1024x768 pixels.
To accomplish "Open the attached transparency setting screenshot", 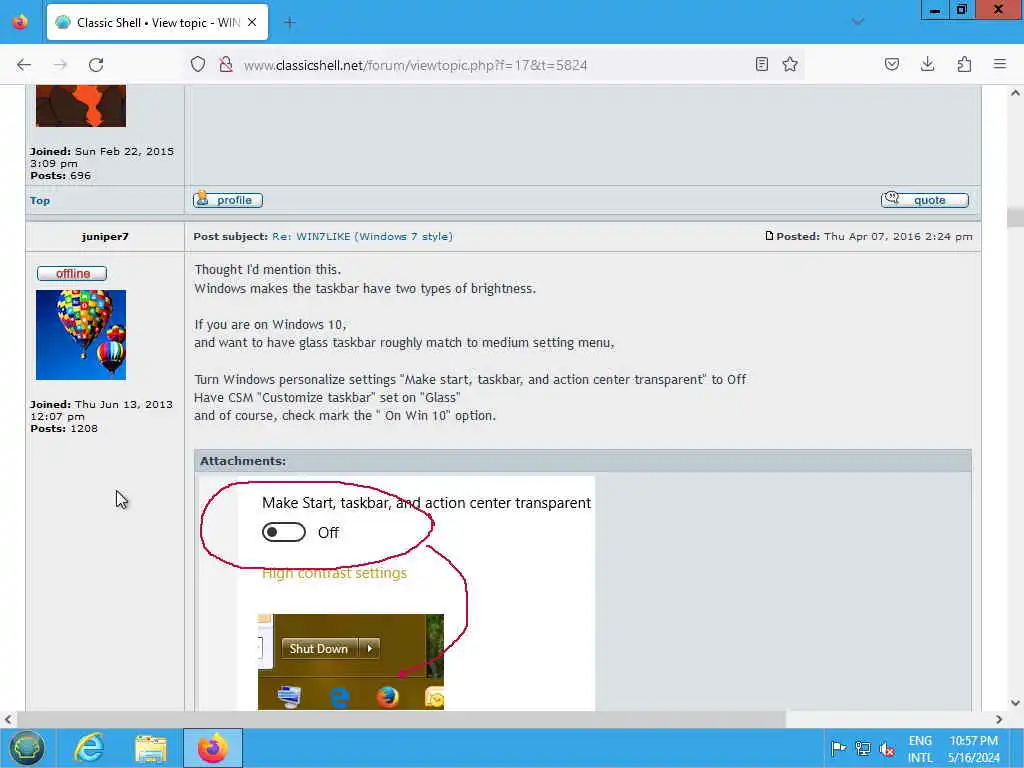I will click(x=397, y=593).
